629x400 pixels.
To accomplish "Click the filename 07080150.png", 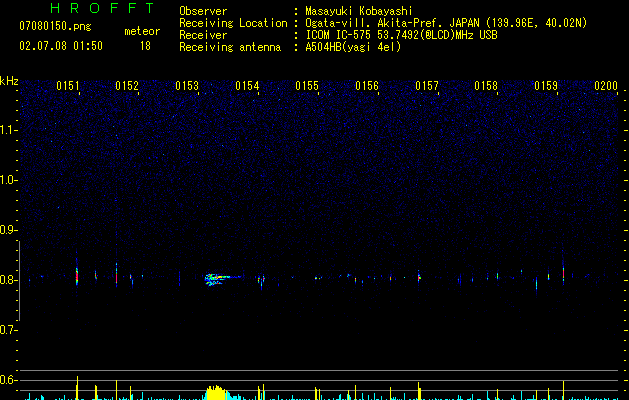I will (x=55, y=27).
